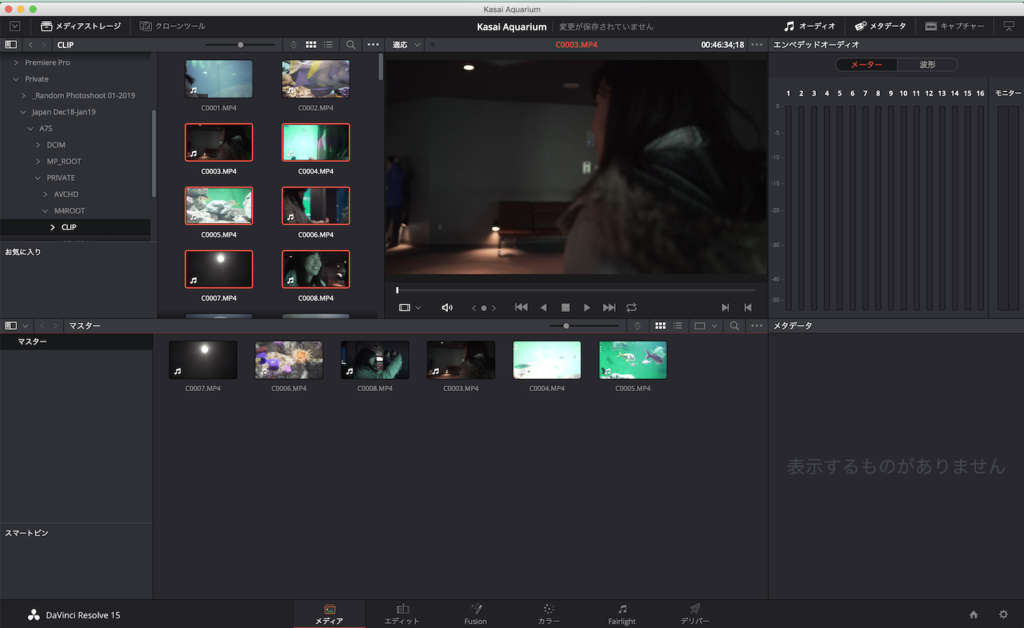Click the play button in viewer transport
Viewport: 1024px width, 628px height.
[x=587, y=308]
